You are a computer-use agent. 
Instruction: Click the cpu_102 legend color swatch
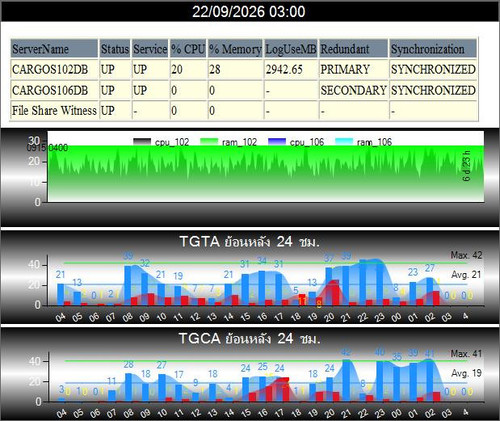coord(142,142)
